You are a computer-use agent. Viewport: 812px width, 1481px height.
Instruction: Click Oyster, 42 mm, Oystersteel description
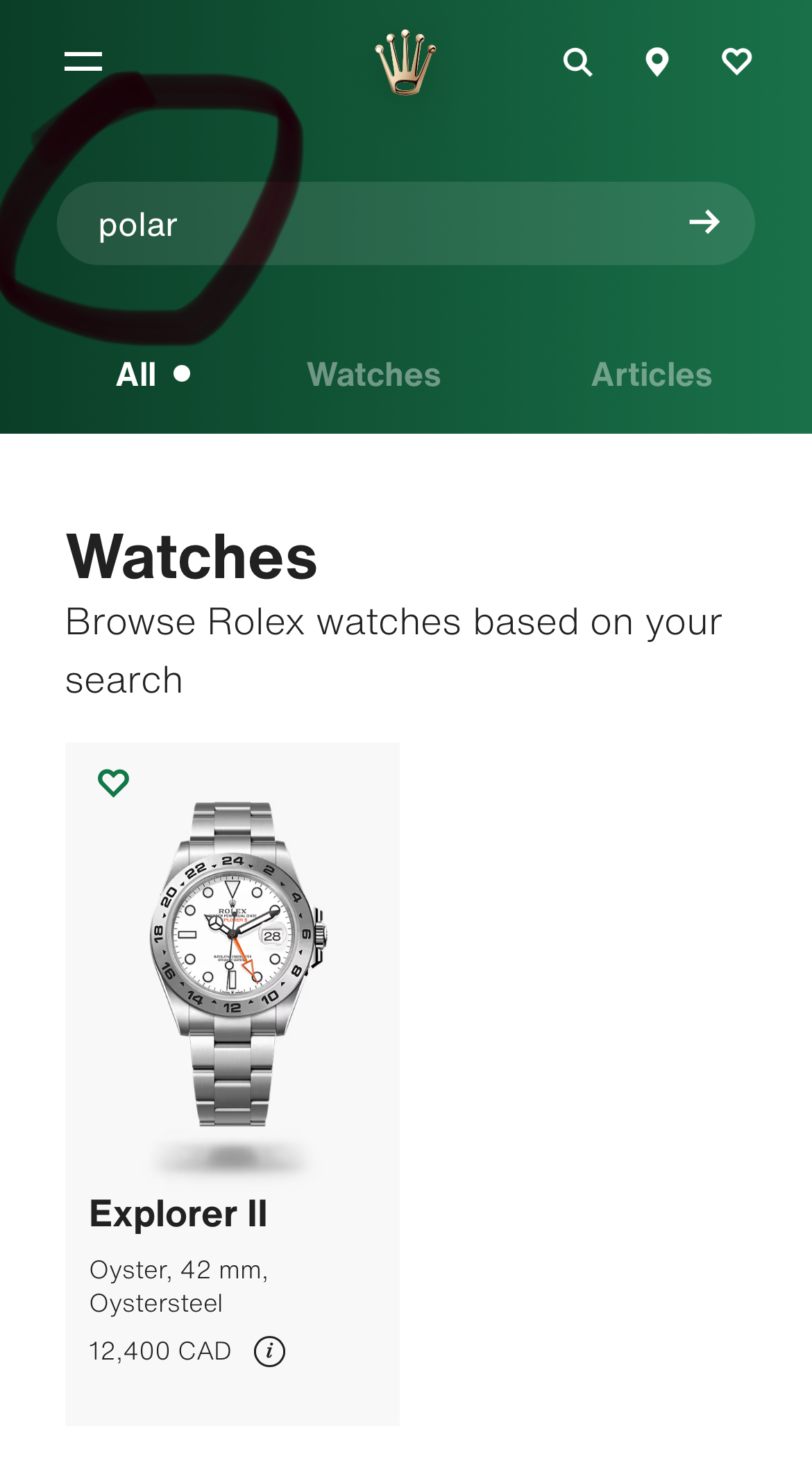[179, 1287]
